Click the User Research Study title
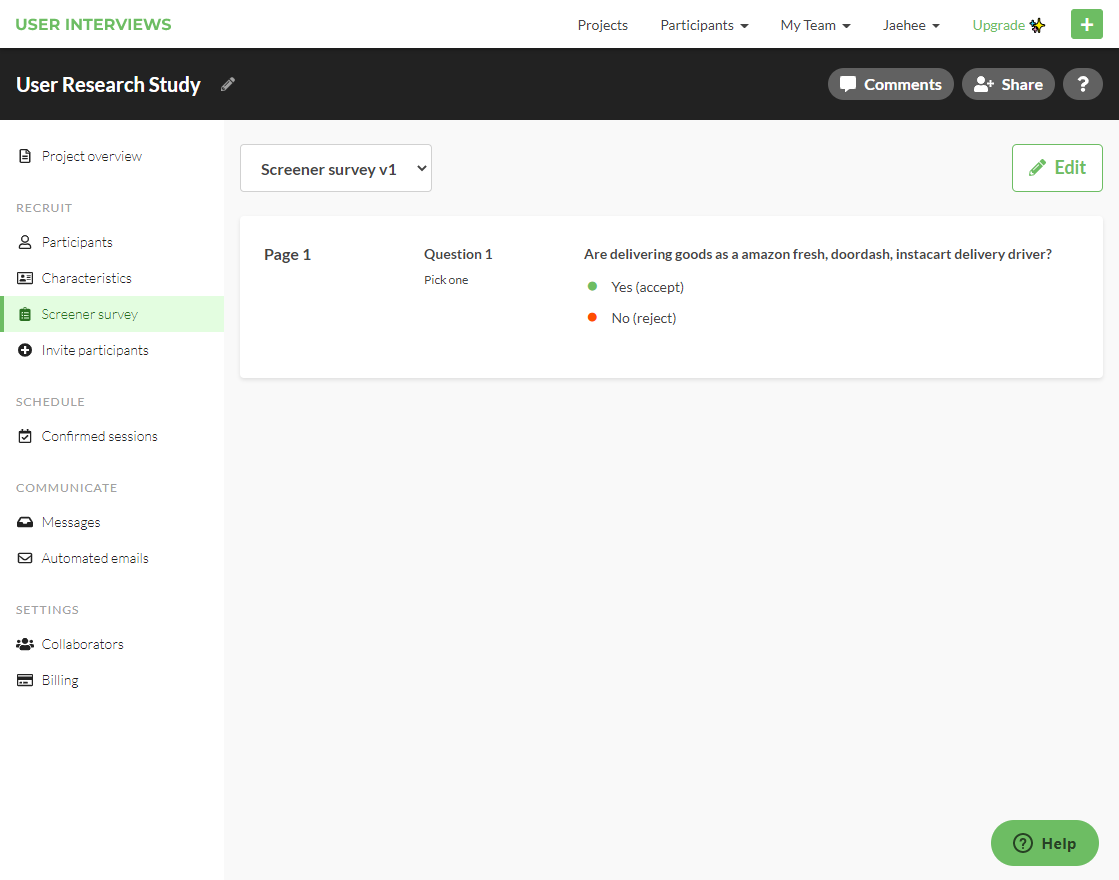Viewport: 1119px width, 880px height. [x=108, y=84]
